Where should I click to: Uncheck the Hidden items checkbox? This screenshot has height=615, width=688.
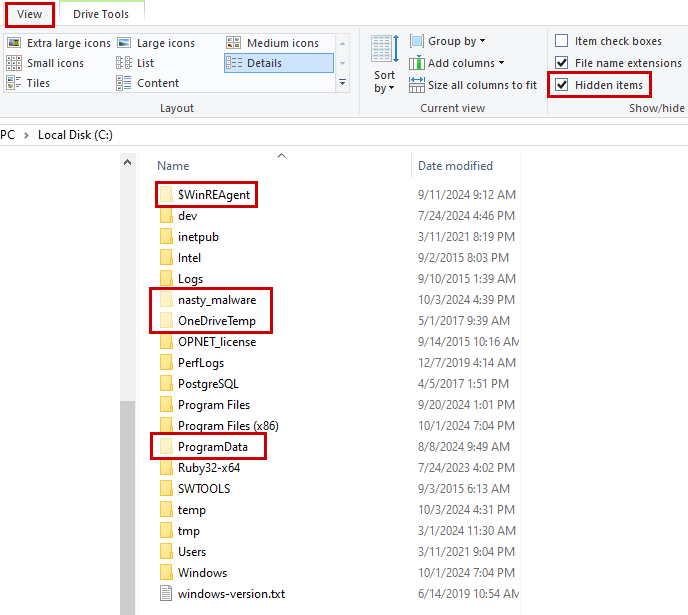562,85
